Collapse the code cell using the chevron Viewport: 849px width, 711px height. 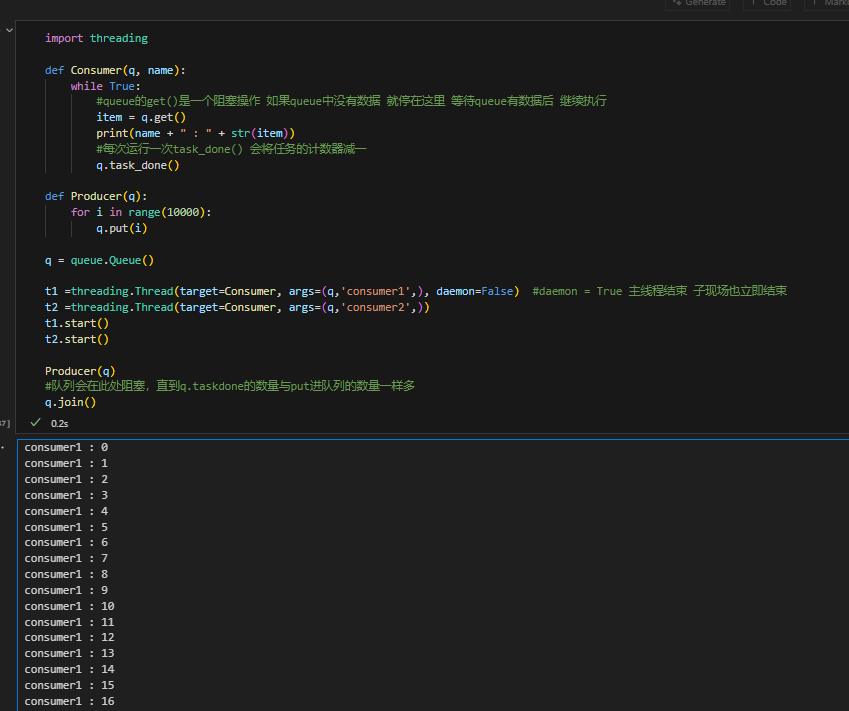point(9,31)
